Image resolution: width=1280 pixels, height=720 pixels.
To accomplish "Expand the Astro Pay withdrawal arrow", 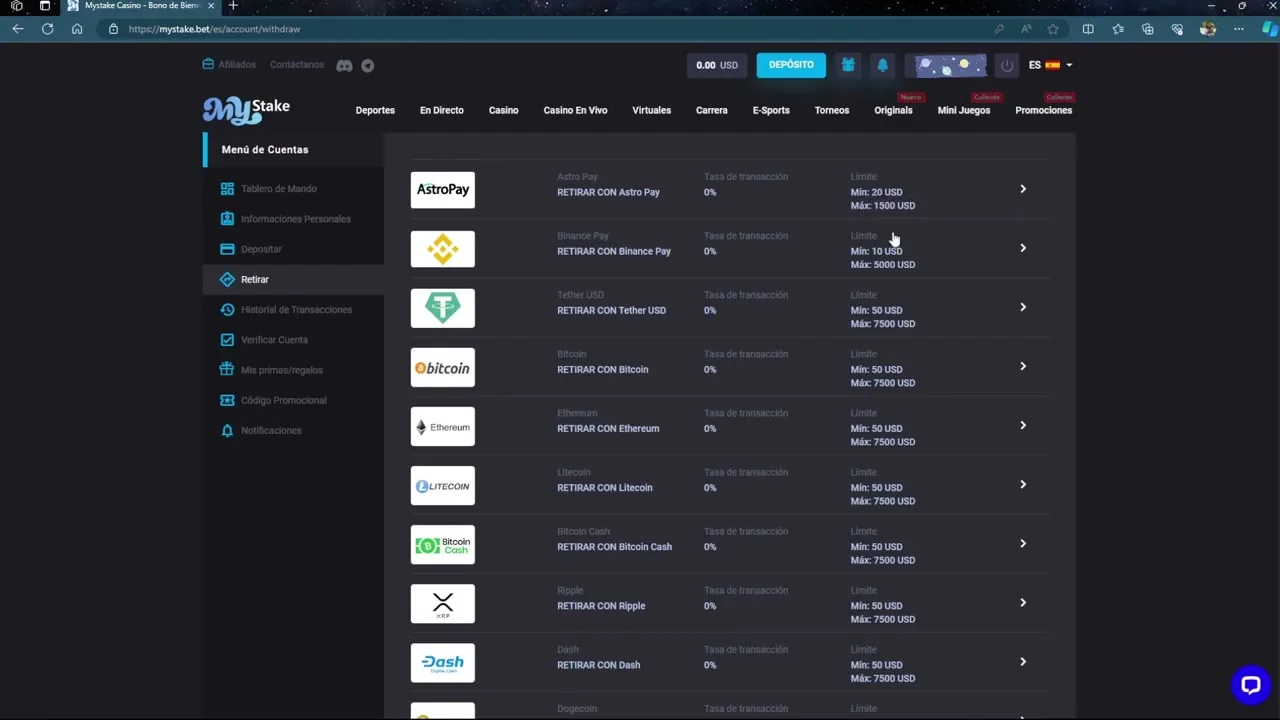I will (x=1023, y=189).
